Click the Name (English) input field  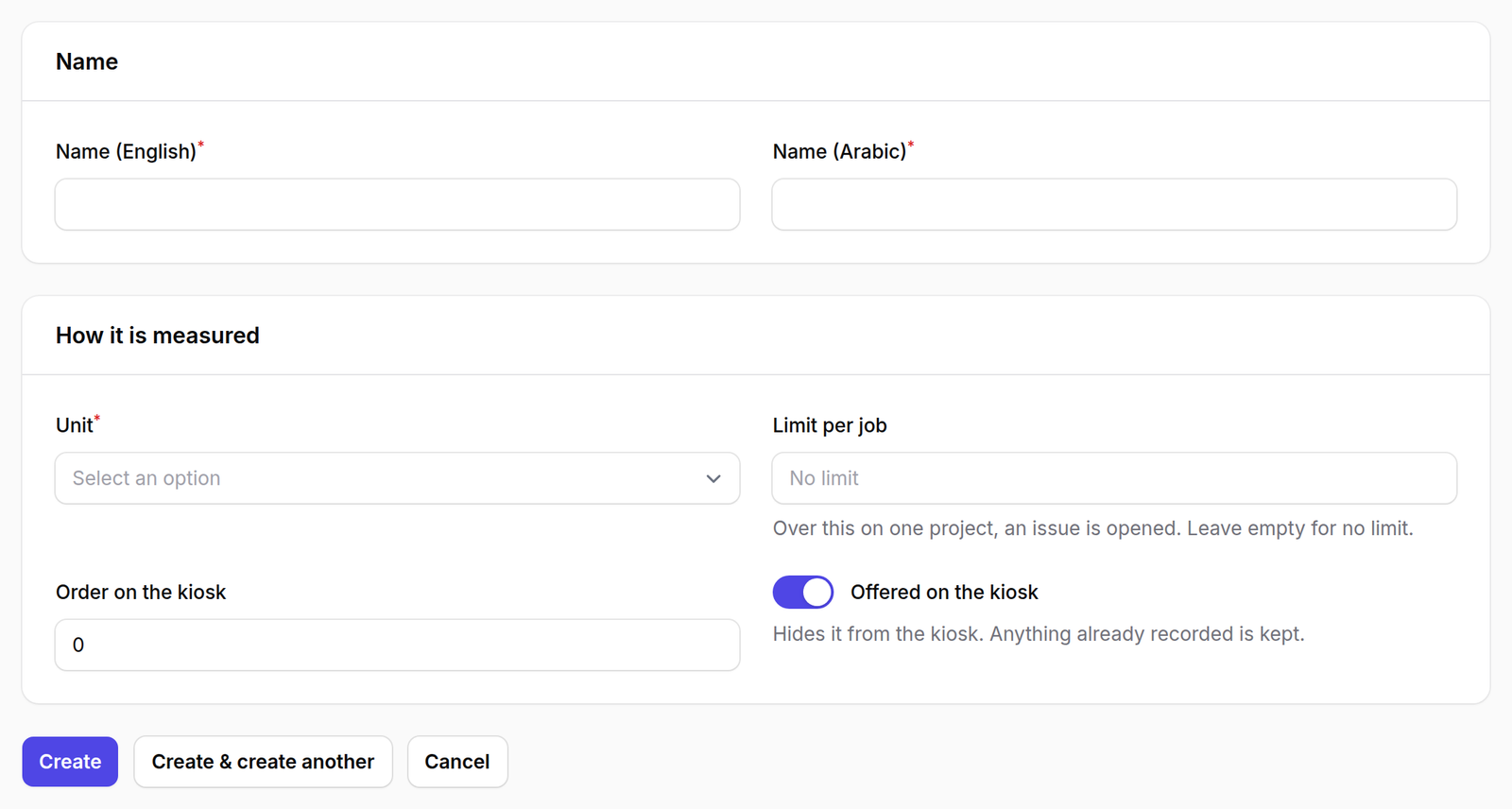pos(397,204)
